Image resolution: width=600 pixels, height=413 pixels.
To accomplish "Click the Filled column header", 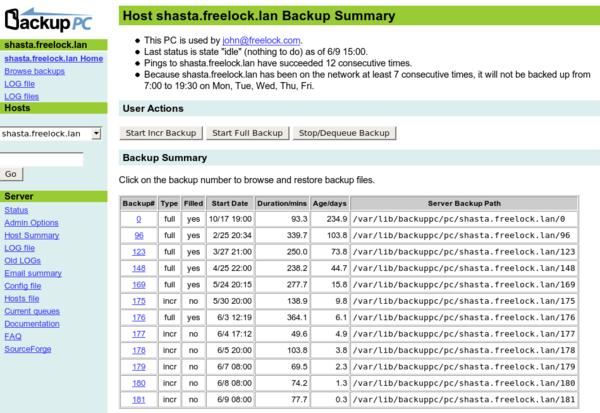I will point(193,204).
